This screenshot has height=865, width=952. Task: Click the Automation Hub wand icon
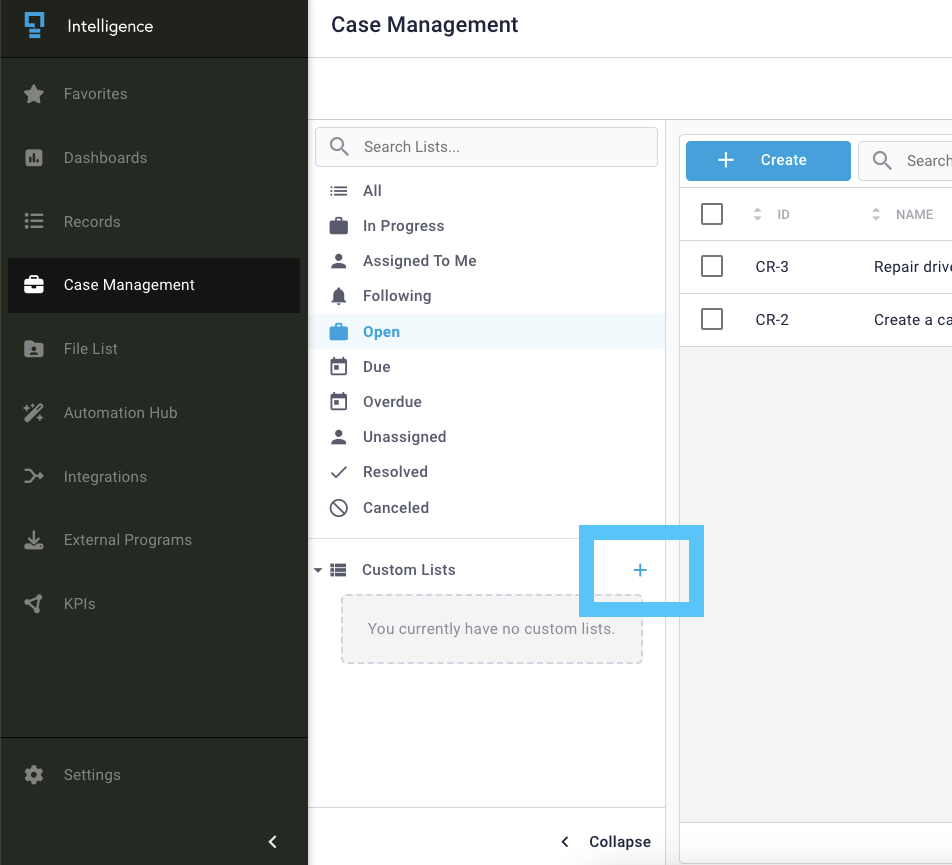coord(34,413)
